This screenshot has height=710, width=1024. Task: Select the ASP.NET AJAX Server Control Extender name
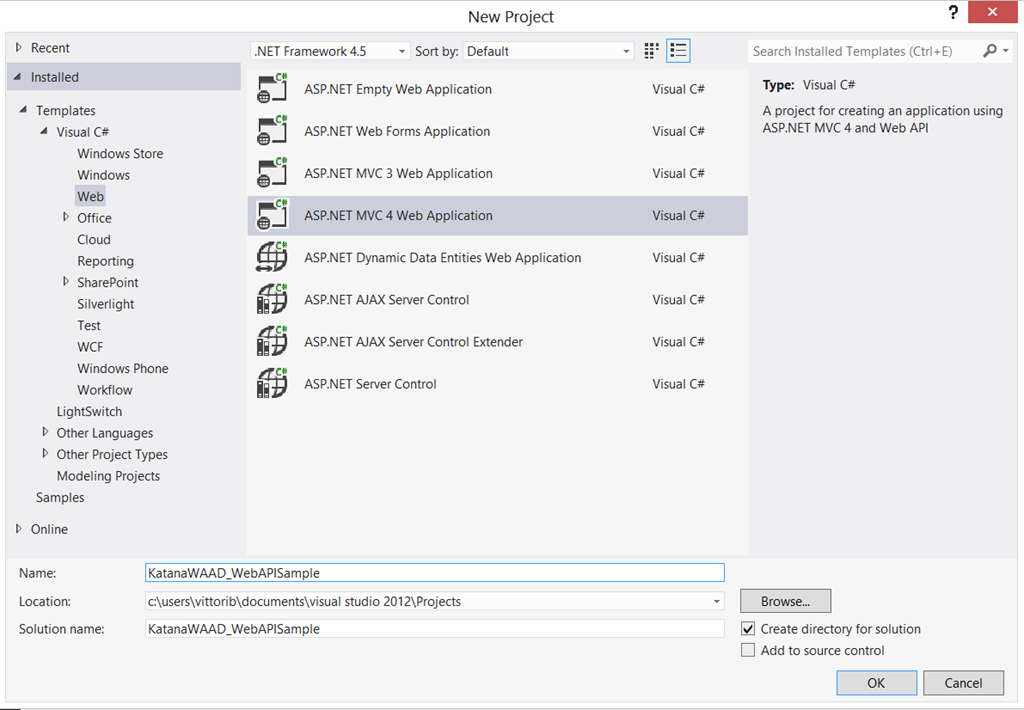pyautogui.click(x=413, y=342)
